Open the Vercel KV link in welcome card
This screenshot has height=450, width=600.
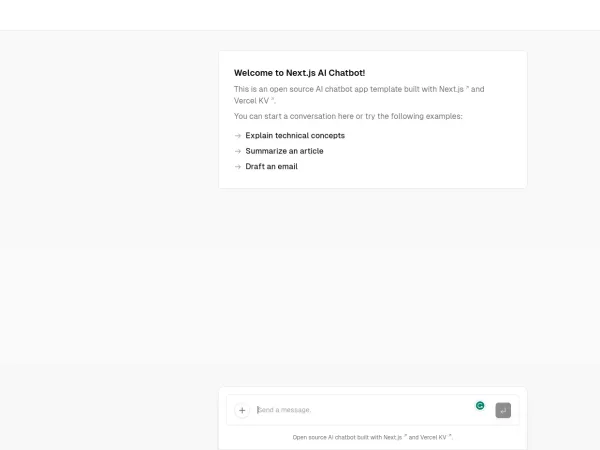(254, 101)
